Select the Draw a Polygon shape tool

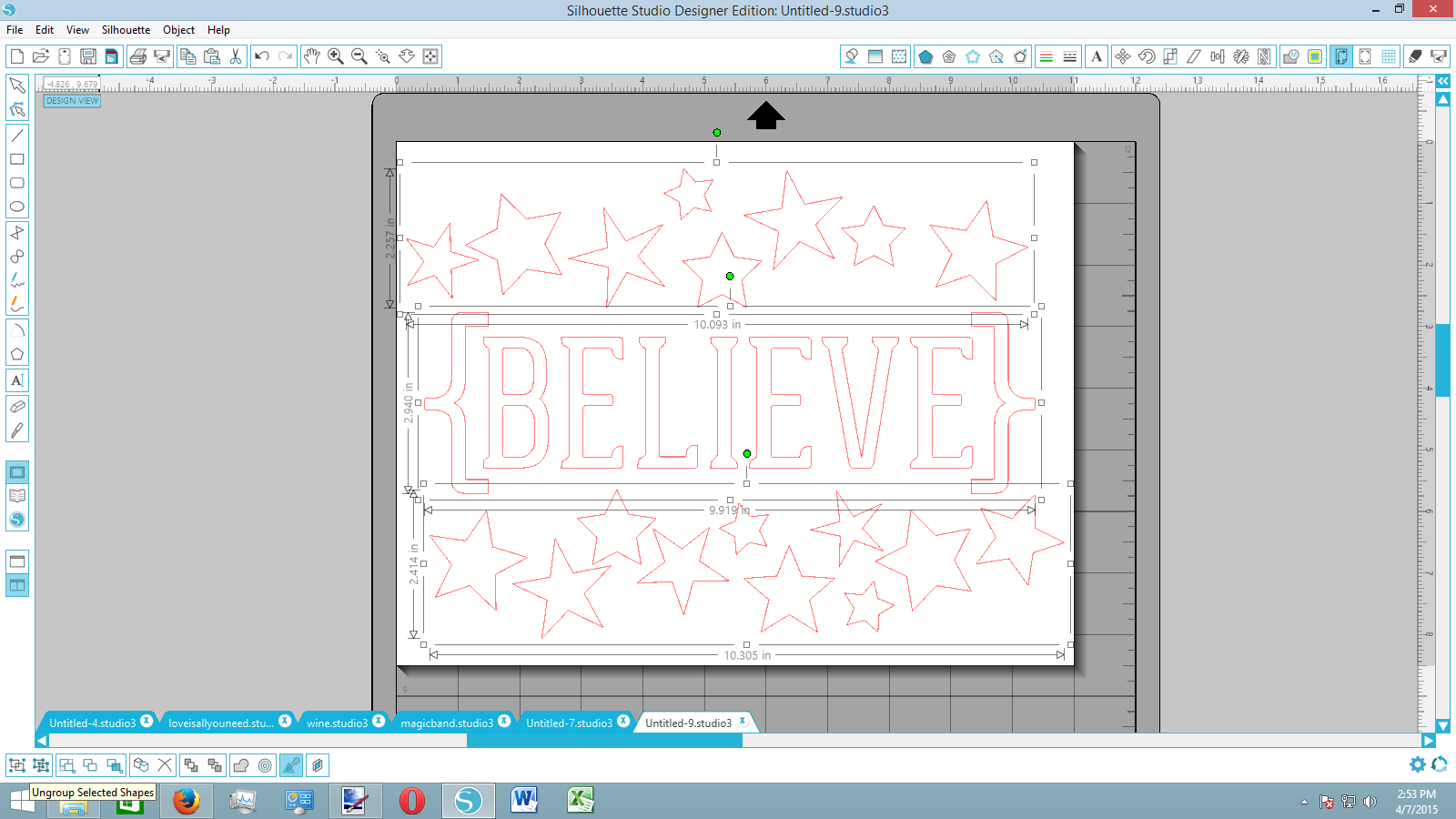pyautogui.click(x=17, y=354)
